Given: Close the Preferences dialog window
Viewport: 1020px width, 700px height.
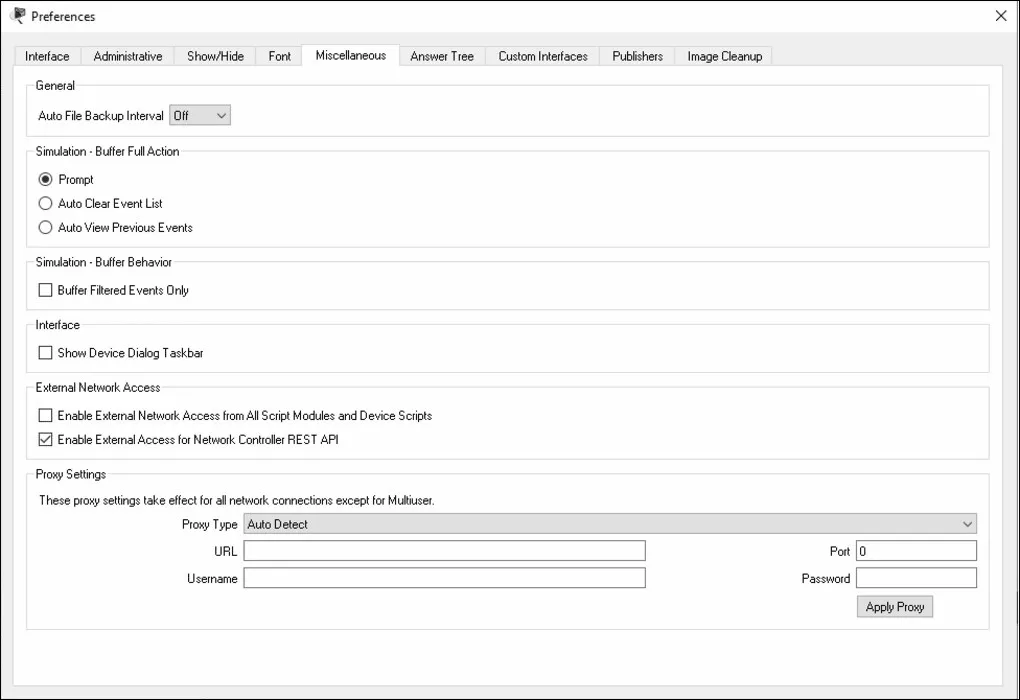Looking at the screenshot, I should (x=1000, y=16).
